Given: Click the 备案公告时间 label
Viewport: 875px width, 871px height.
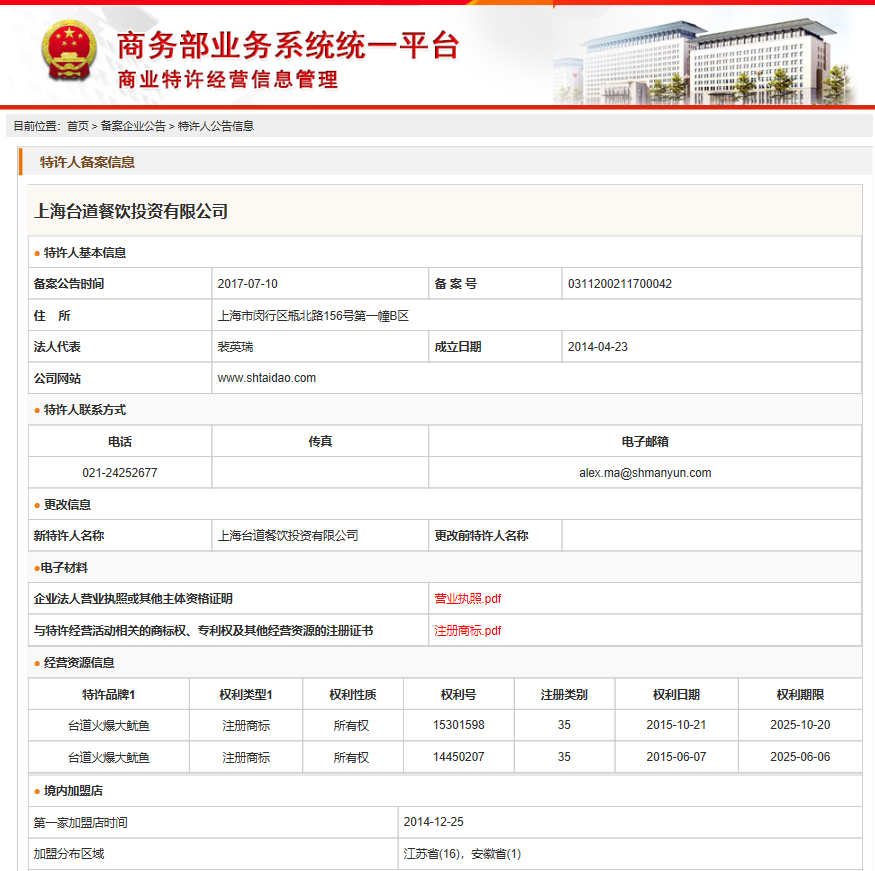Looking at the screenshot, I should tap(69, 283).
